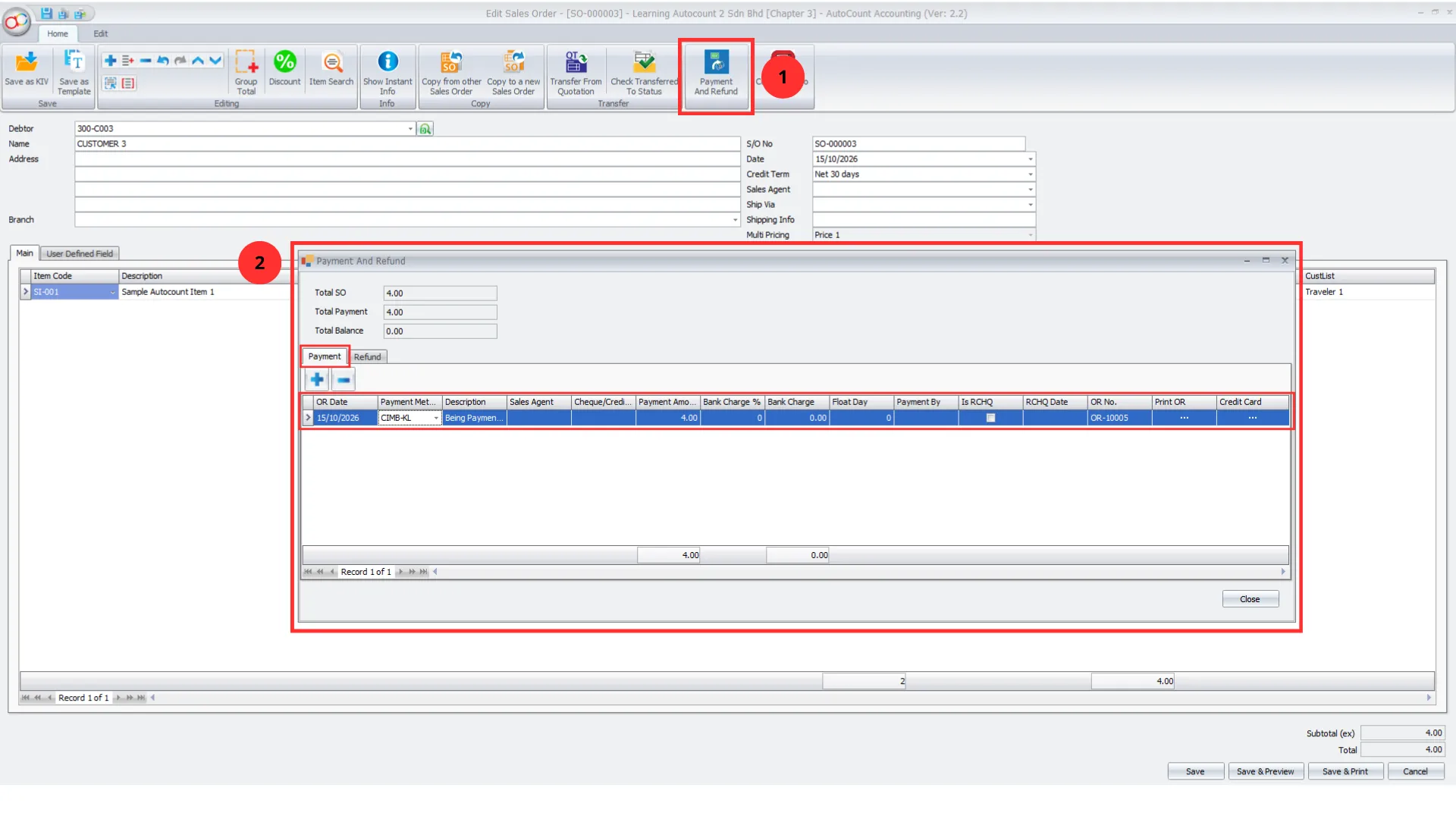The width and height of the screenshot is (1456, 819).
Task: Open Payment And Refund dialog
Action: click(716, 73)
